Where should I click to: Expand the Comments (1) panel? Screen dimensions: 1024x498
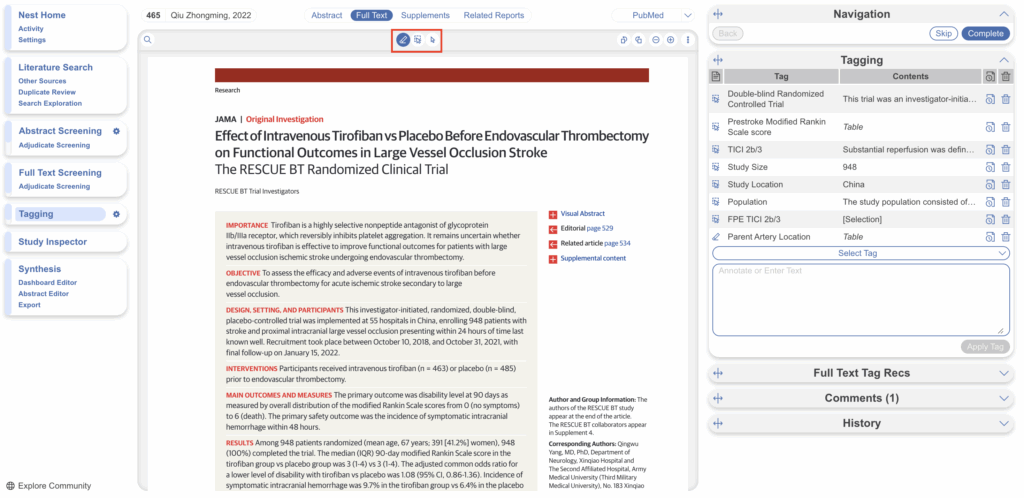[860, 398]
